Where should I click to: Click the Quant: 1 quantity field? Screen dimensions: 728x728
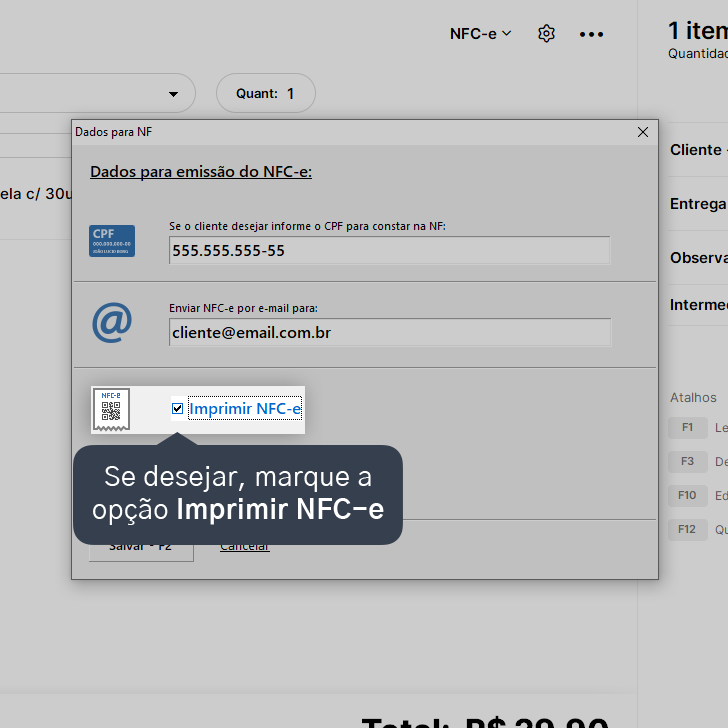(266, 93)
